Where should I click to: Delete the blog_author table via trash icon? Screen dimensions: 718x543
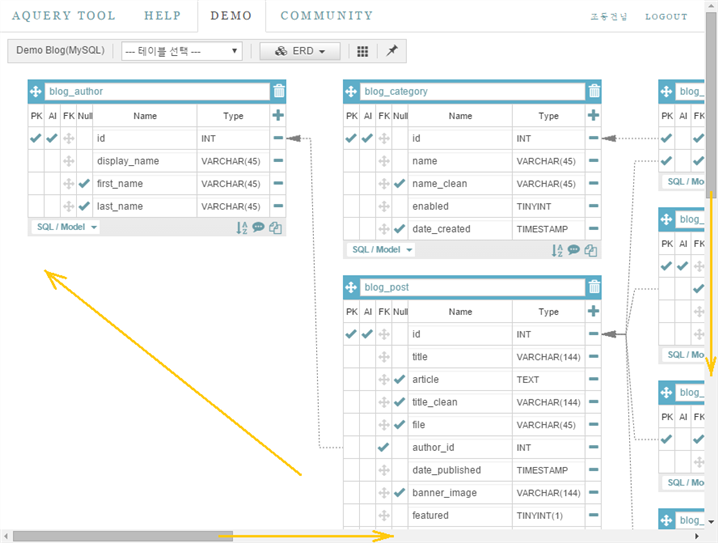(x=278, y=91)
